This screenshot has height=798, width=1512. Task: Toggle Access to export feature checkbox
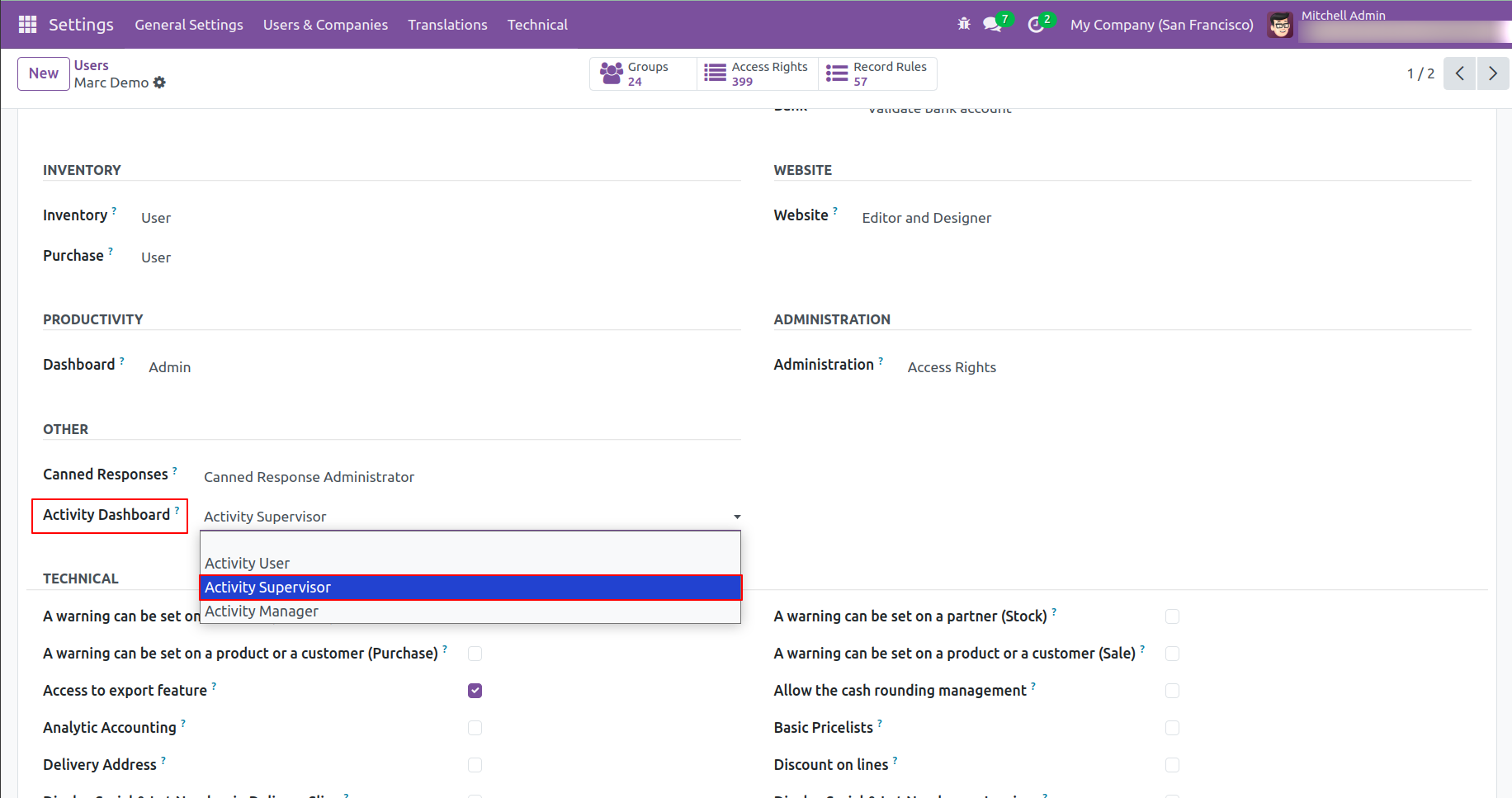pyautogui.click(x=475, y=691)
